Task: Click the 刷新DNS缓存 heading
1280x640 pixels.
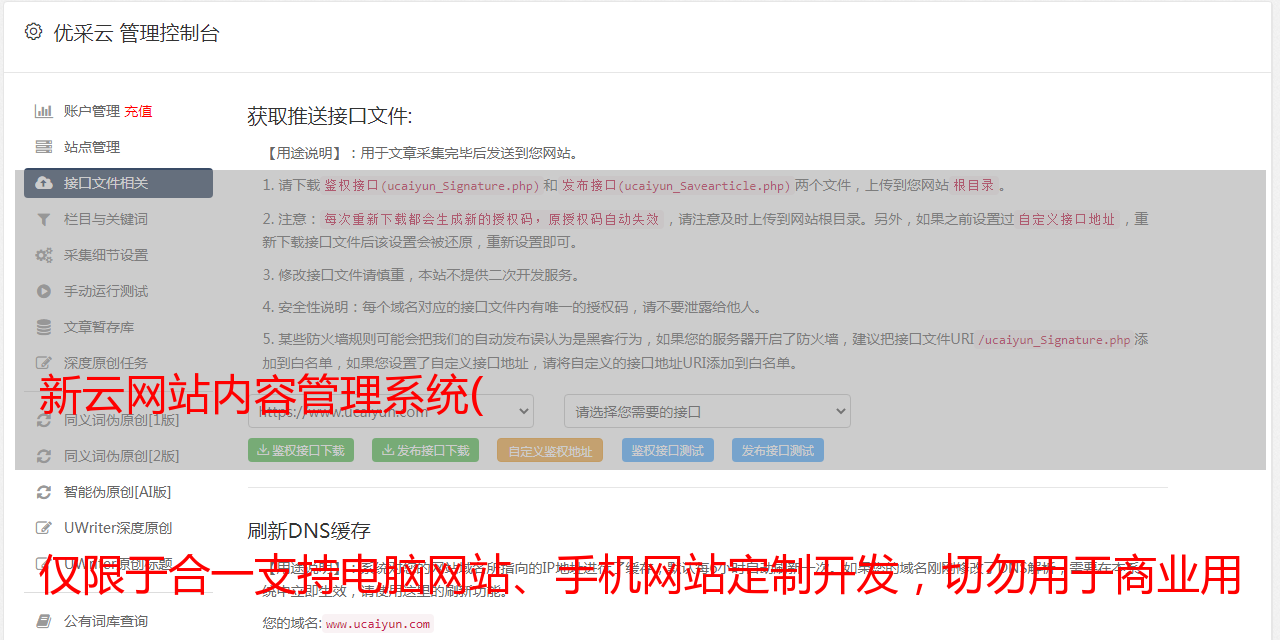Action: pyautogui.click(x=309, y=530)
